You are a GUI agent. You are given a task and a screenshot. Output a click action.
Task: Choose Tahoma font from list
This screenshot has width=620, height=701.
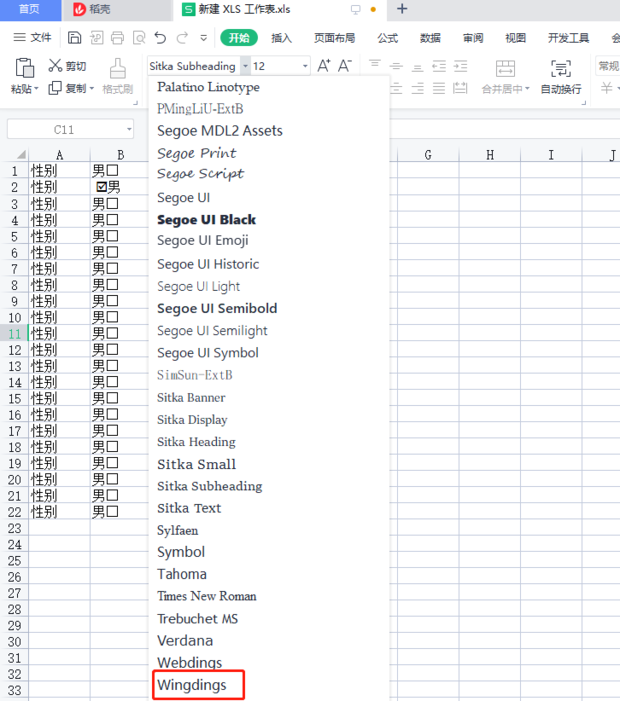click(x=182, y=574)
